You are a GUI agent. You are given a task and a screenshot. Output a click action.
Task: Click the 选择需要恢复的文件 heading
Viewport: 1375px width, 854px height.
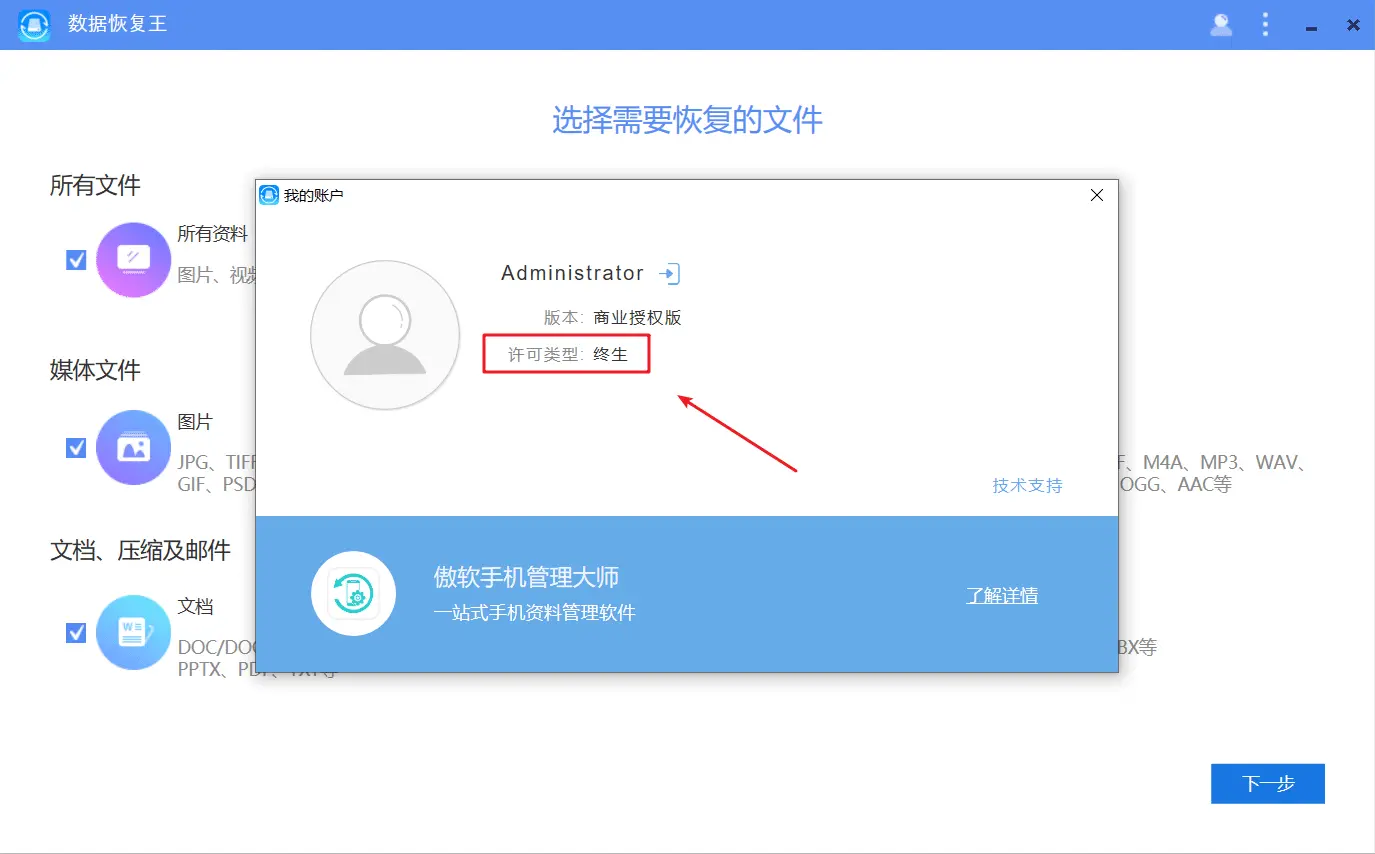tap(688, 121)
